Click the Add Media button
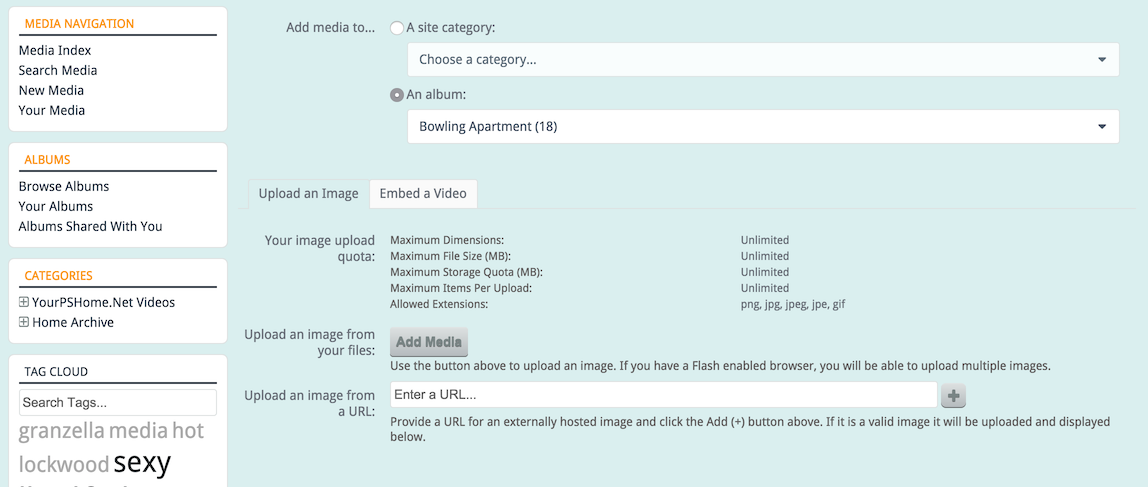 [x=429, y=342]
